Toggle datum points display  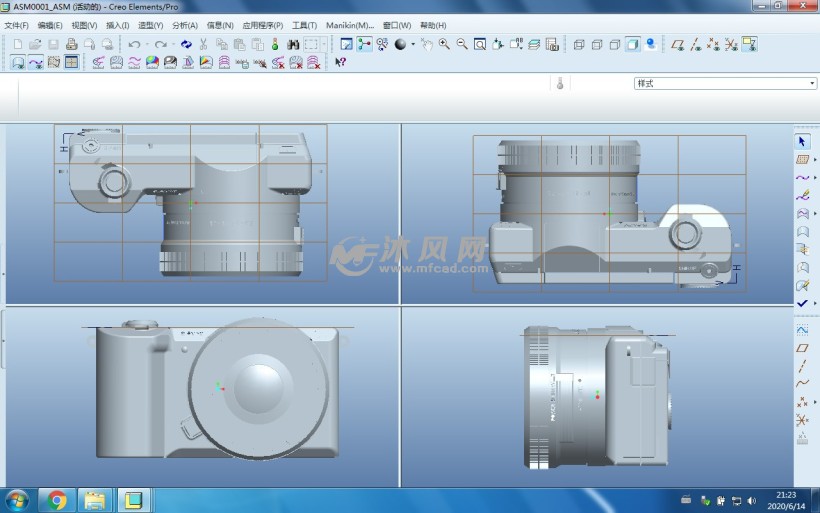[713, 44]
